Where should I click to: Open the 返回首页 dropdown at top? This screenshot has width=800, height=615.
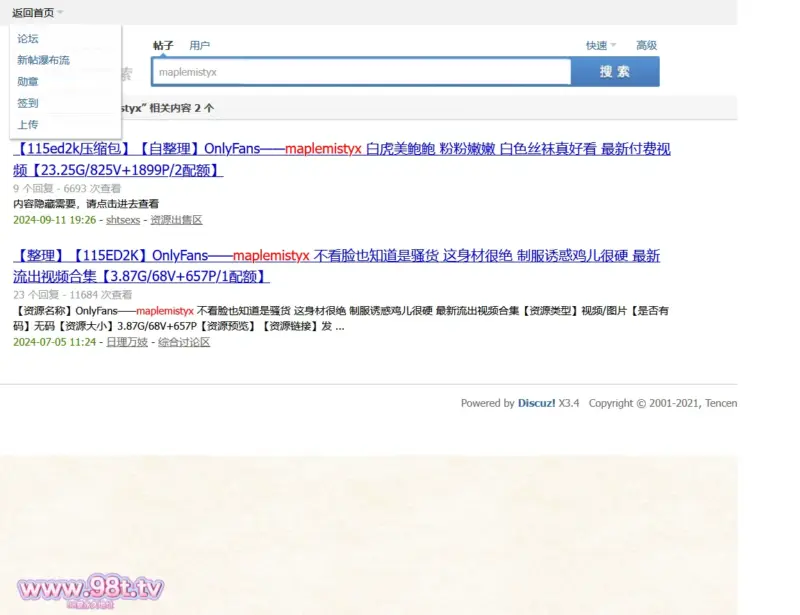pos(37,13)
